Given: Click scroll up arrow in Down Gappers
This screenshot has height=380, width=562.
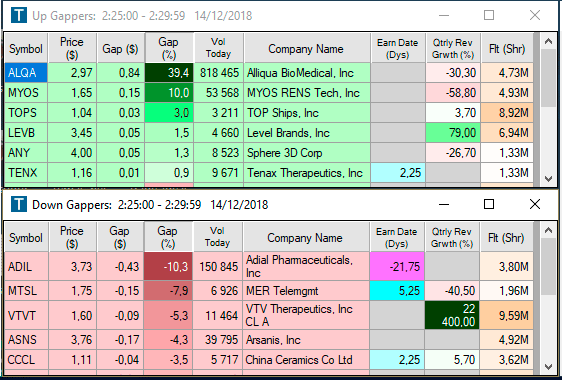Looking at the screenshot, I should pyautogui.click(x=548, y=231).
